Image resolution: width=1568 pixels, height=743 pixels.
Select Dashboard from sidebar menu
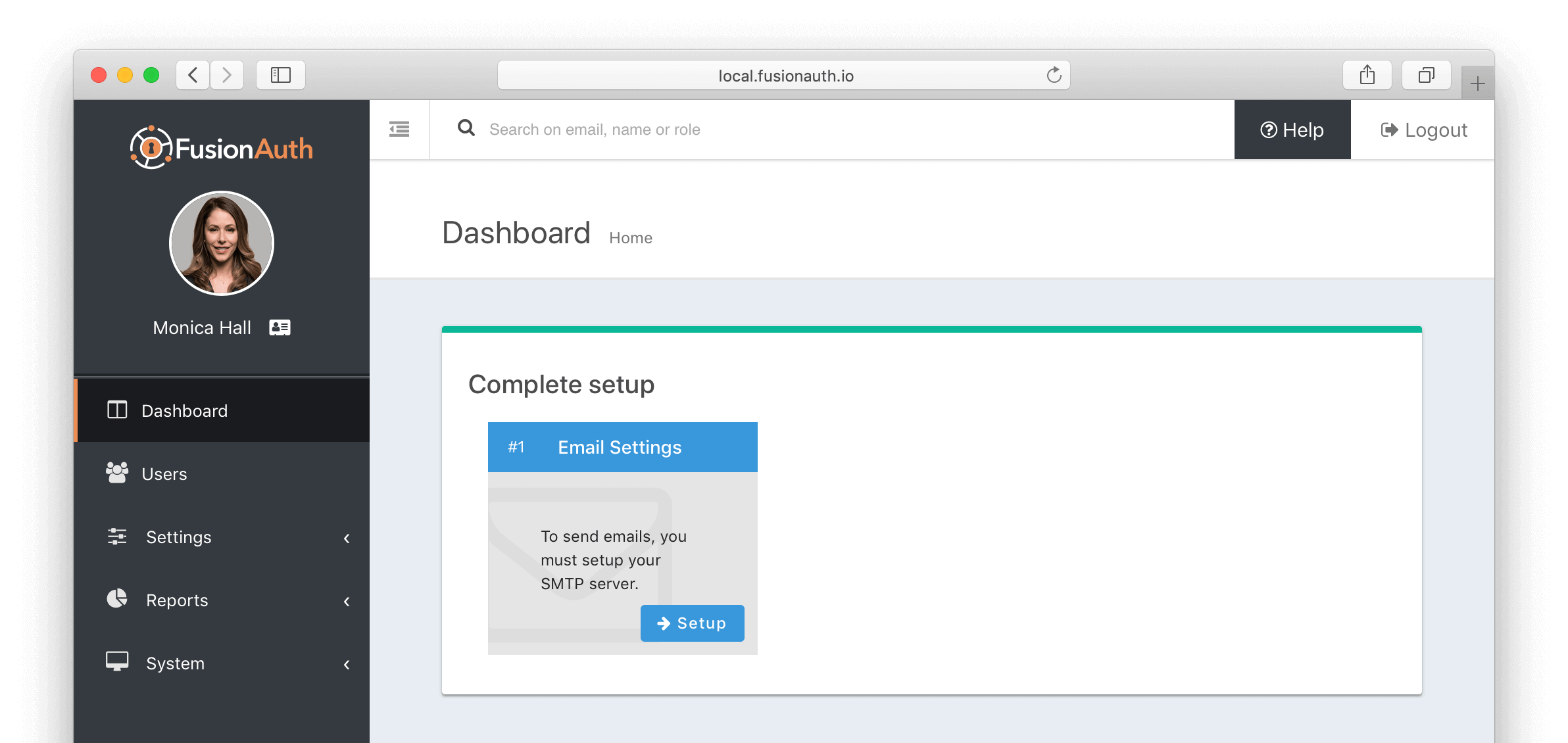pos(184,410)
